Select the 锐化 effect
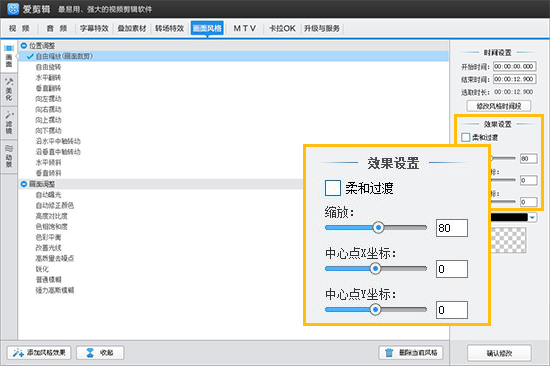Viewport: 550px width, 366px height. tap(42, 269)
